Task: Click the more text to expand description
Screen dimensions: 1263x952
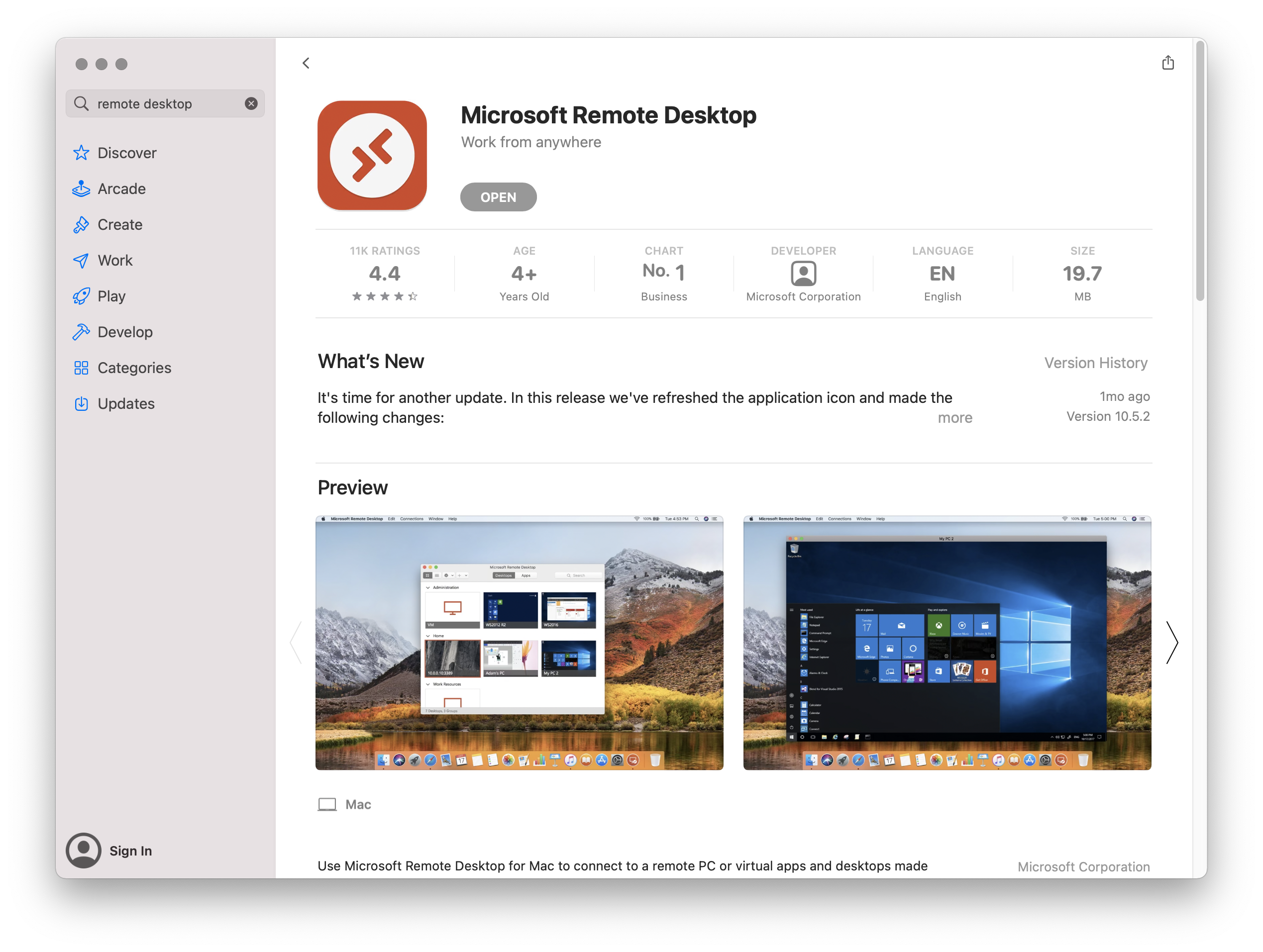Action: (954, 417)
